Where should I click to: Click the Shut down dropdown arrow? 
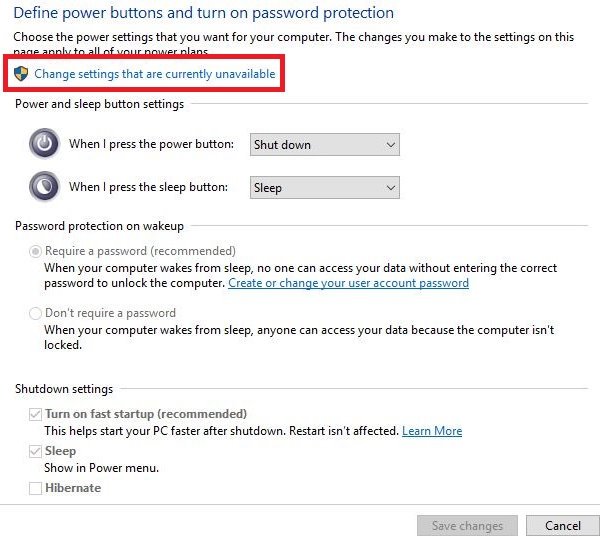(x=390, y=145)
